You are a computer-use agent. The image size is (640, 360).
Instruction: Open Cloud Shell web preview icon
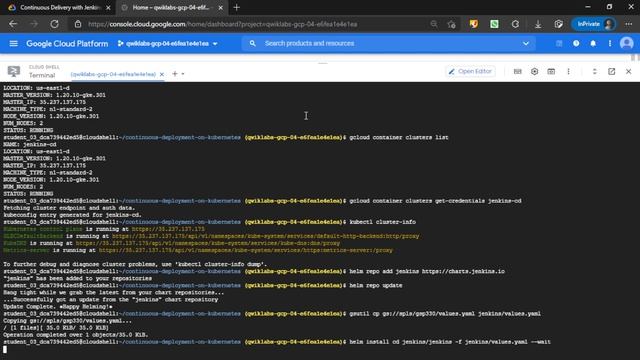tap(551, 71)
